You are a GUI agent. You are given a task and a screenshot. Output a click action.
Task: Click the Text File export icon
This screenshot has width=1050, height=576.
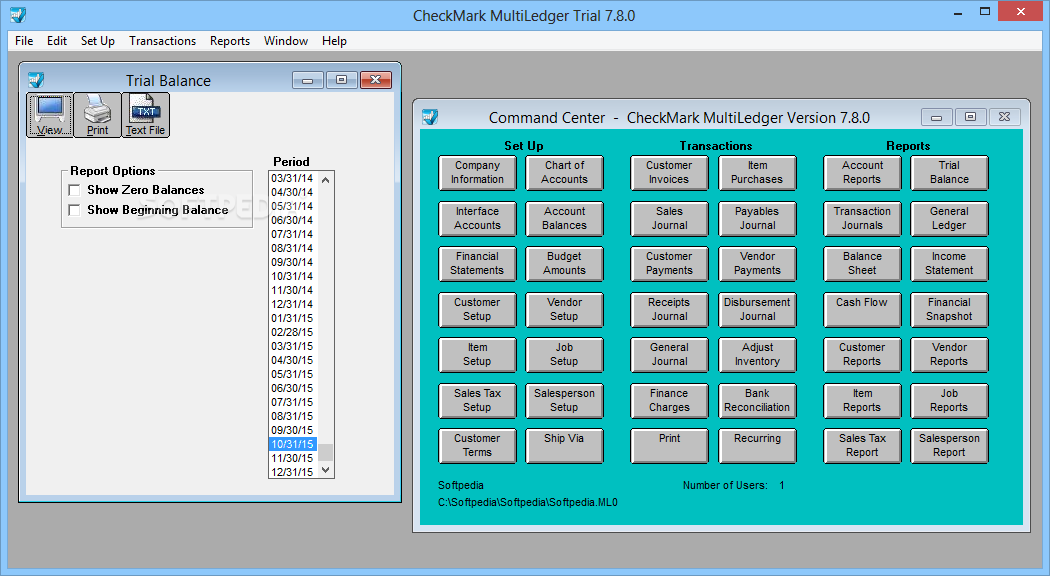click(145, 115)
